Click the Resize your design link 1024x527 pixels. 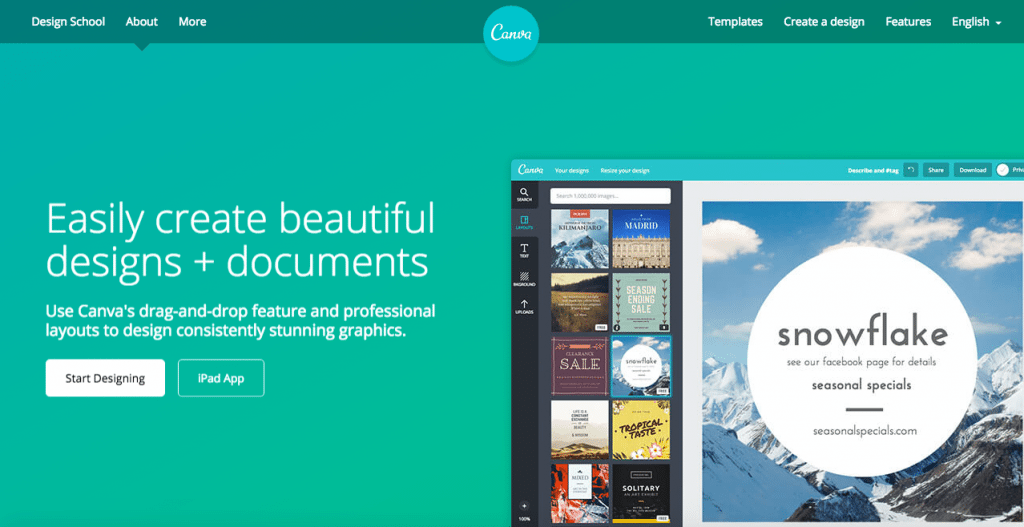pos(625,170)
